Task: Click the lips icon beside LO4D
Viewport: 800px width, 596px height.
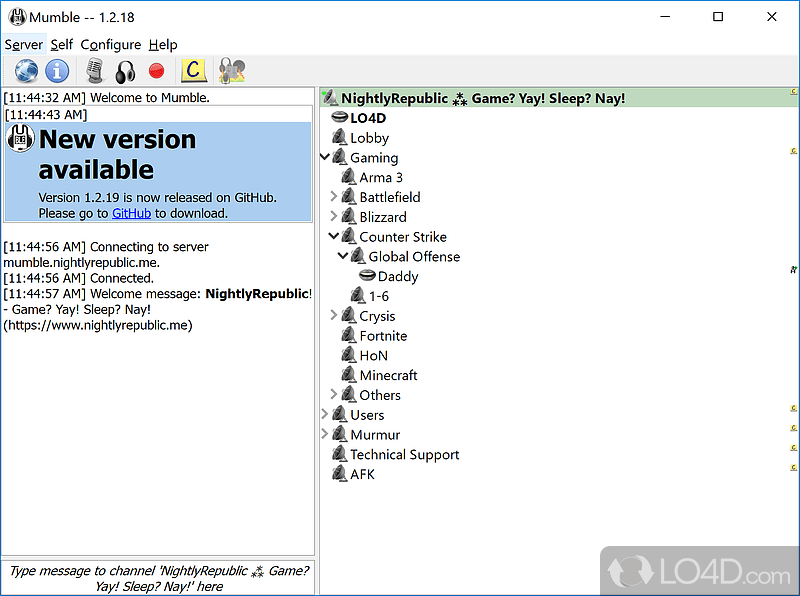Action: pos(340,117)
